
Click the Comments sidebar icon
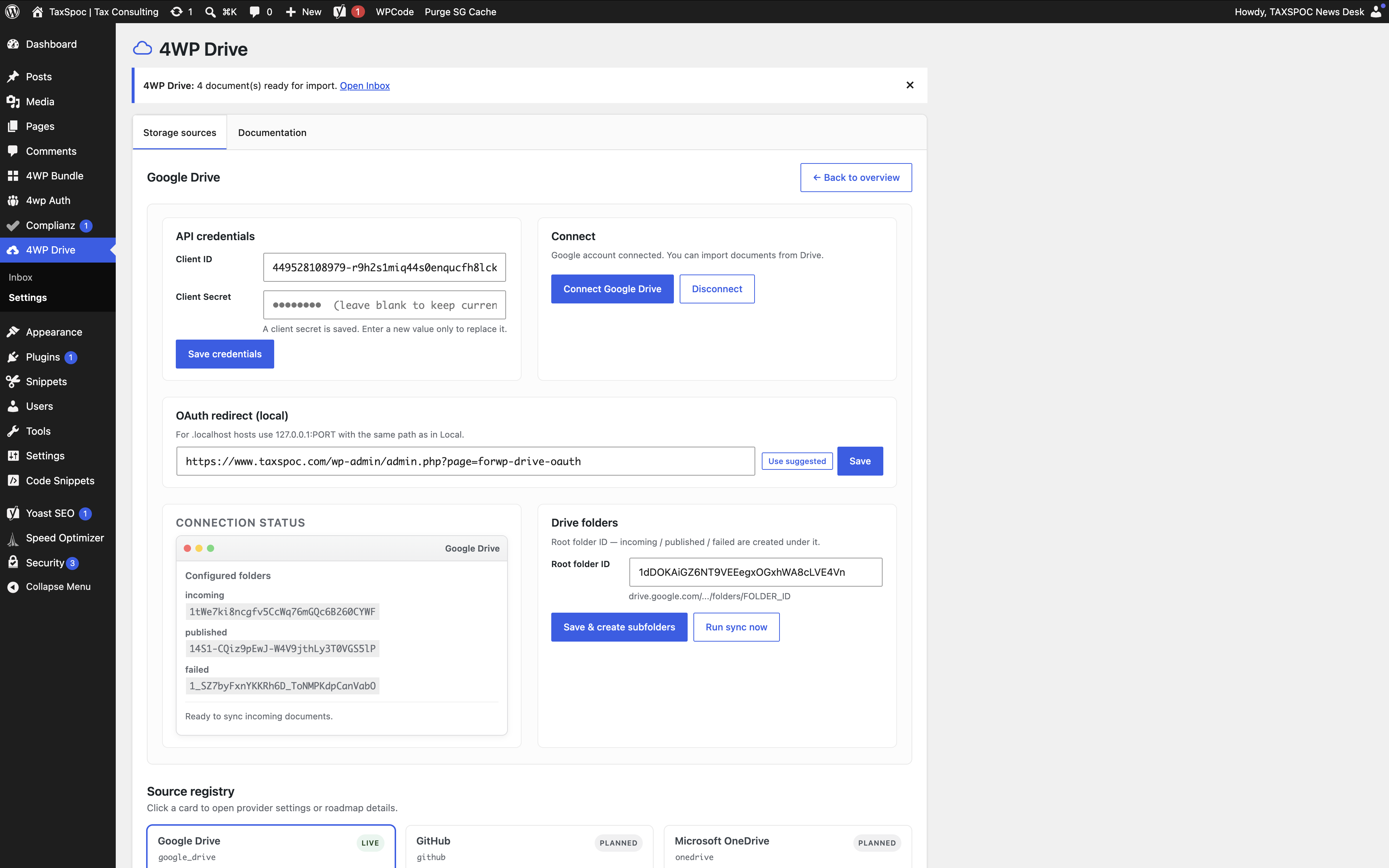(x=13, y=151)
